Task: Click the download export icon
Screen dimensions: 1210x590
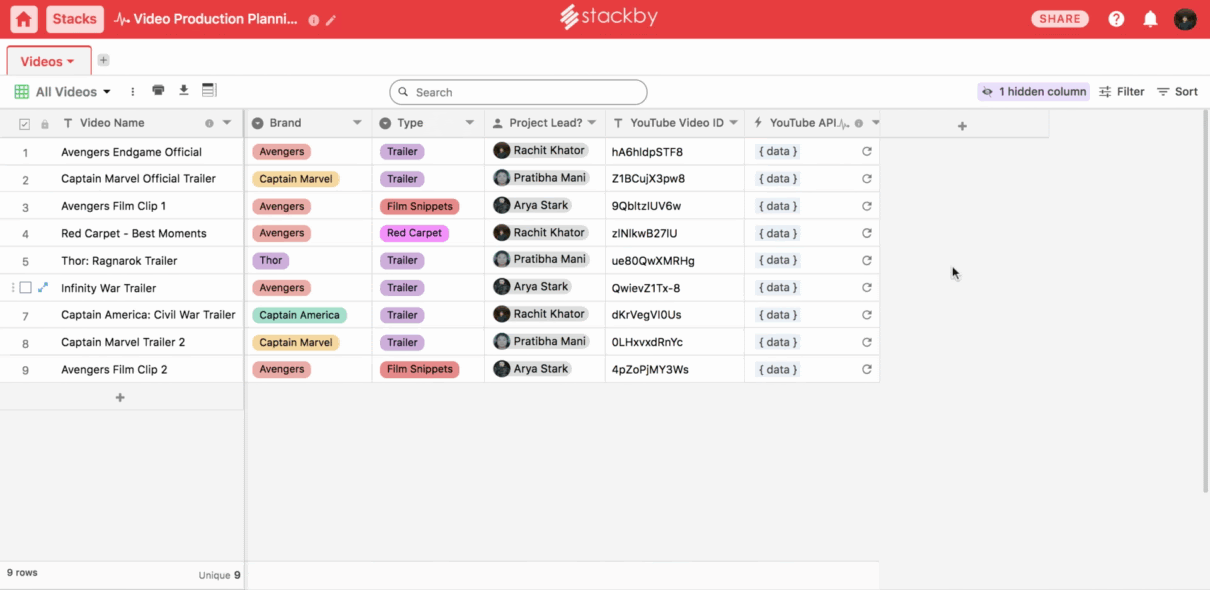Action: point(184,90)
